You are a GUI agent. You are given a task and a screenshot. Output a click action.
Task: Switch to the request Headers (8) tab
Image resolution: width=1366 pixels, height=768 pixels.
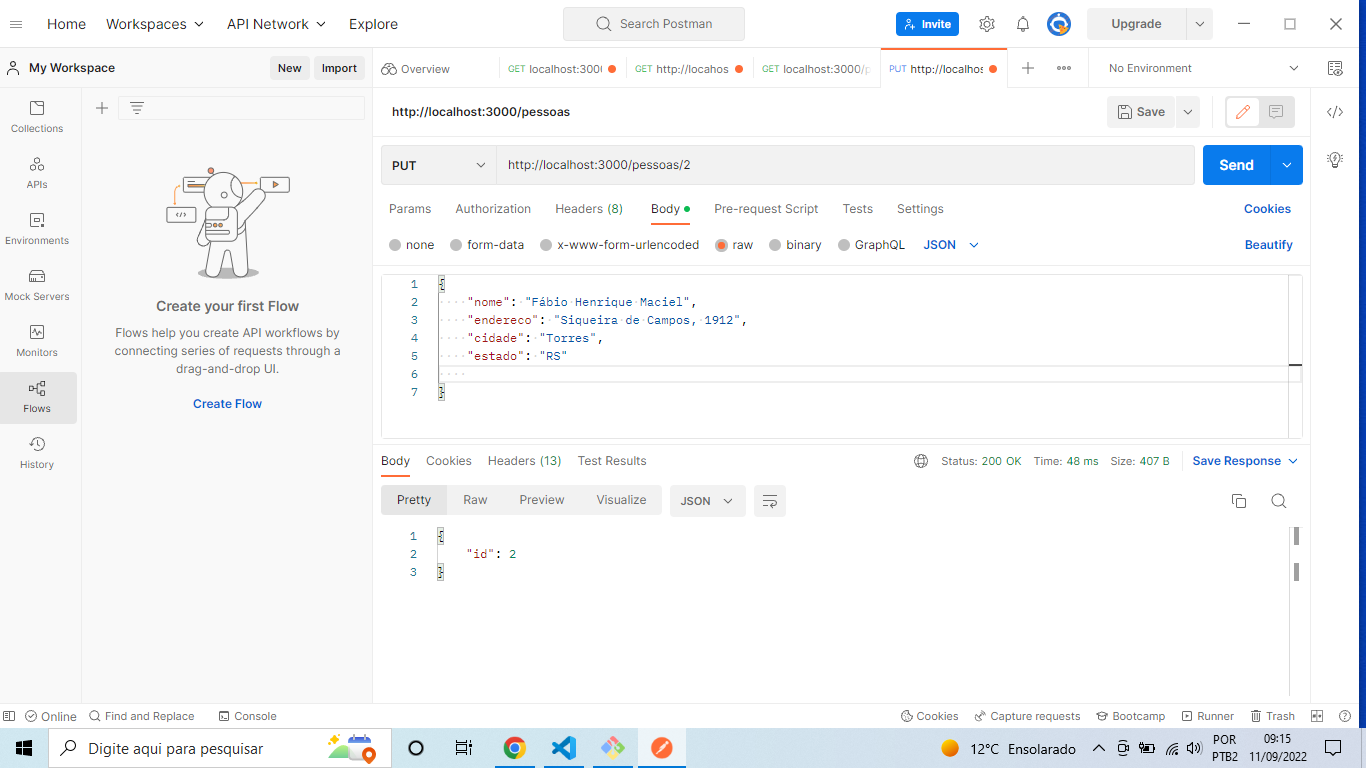point(589,209)
